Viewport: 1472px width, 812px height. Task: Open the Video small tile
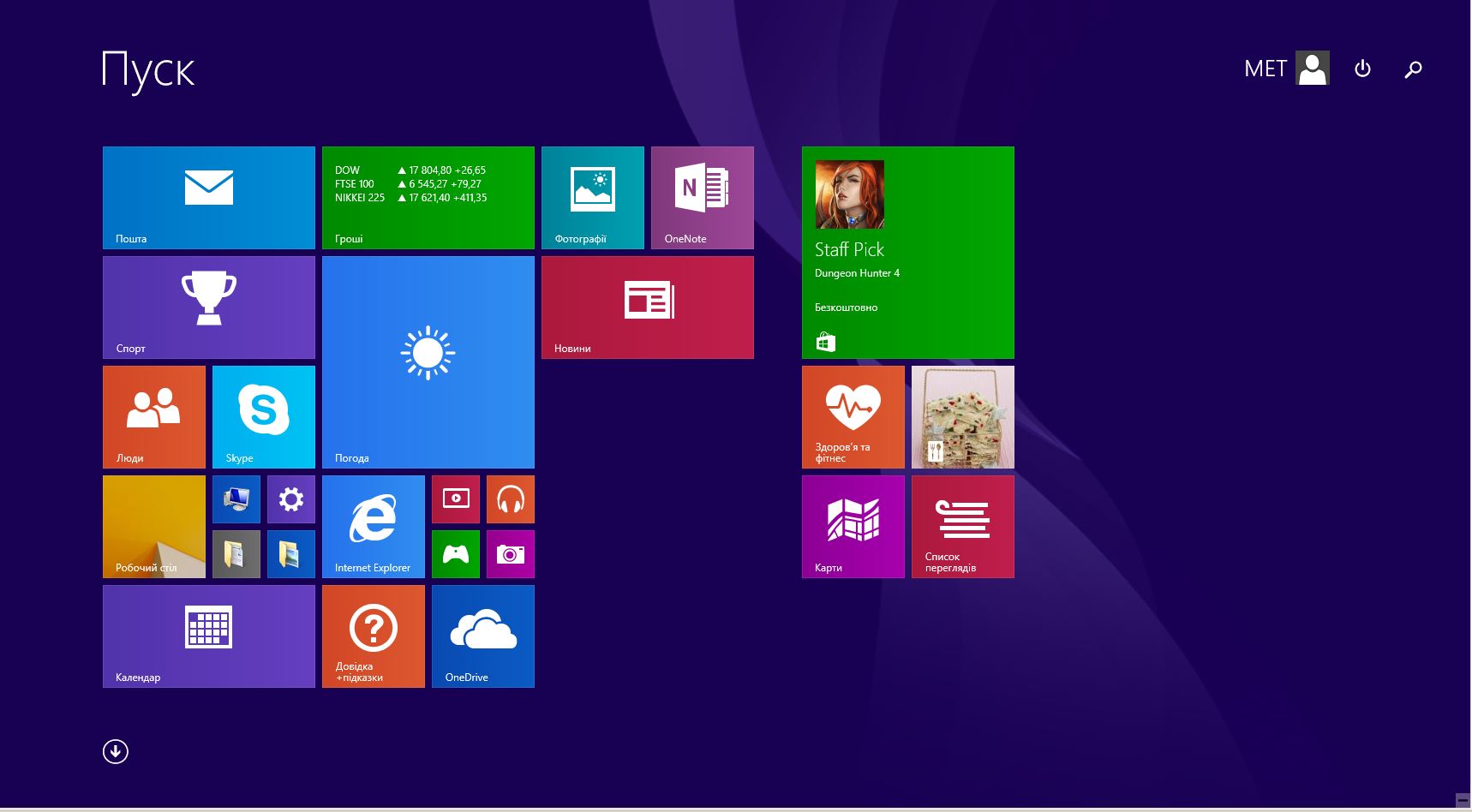456,499
